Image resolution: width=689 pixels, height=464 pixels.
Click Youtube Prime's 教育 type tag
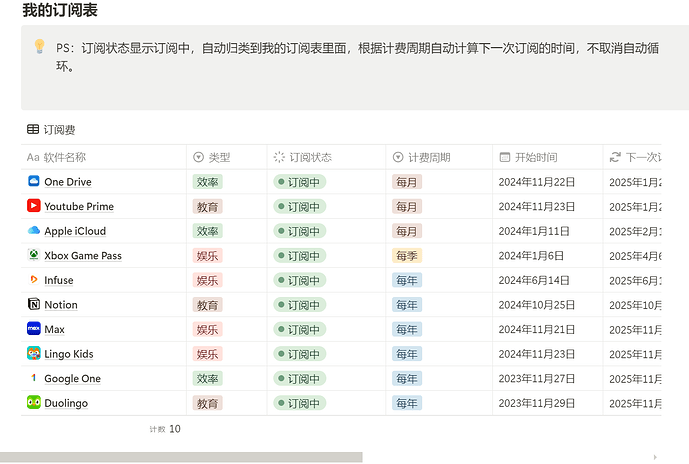(x=207, y=207)
